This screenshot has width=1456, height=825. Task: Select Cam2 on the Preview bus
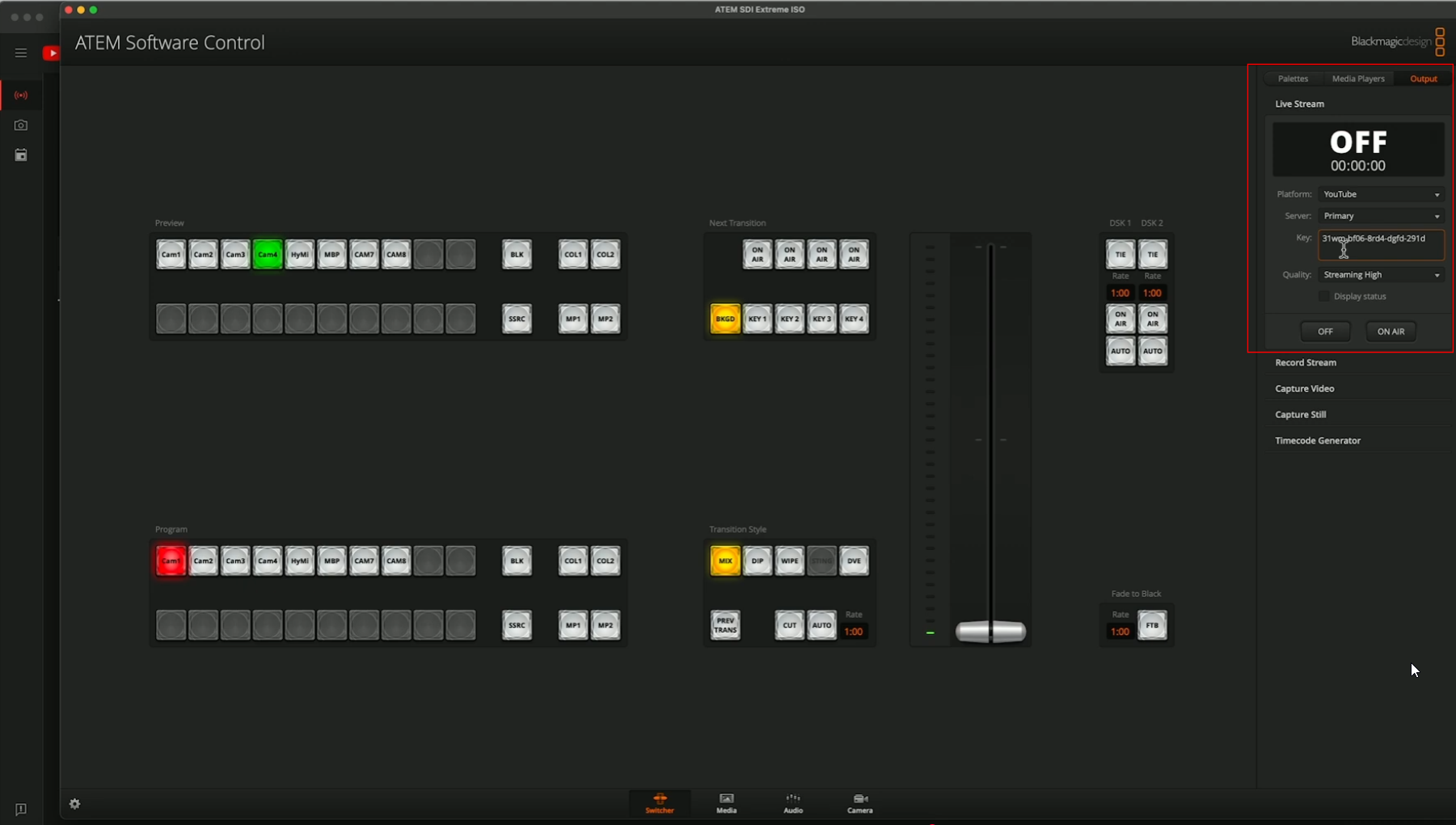(x=204, y=255)
